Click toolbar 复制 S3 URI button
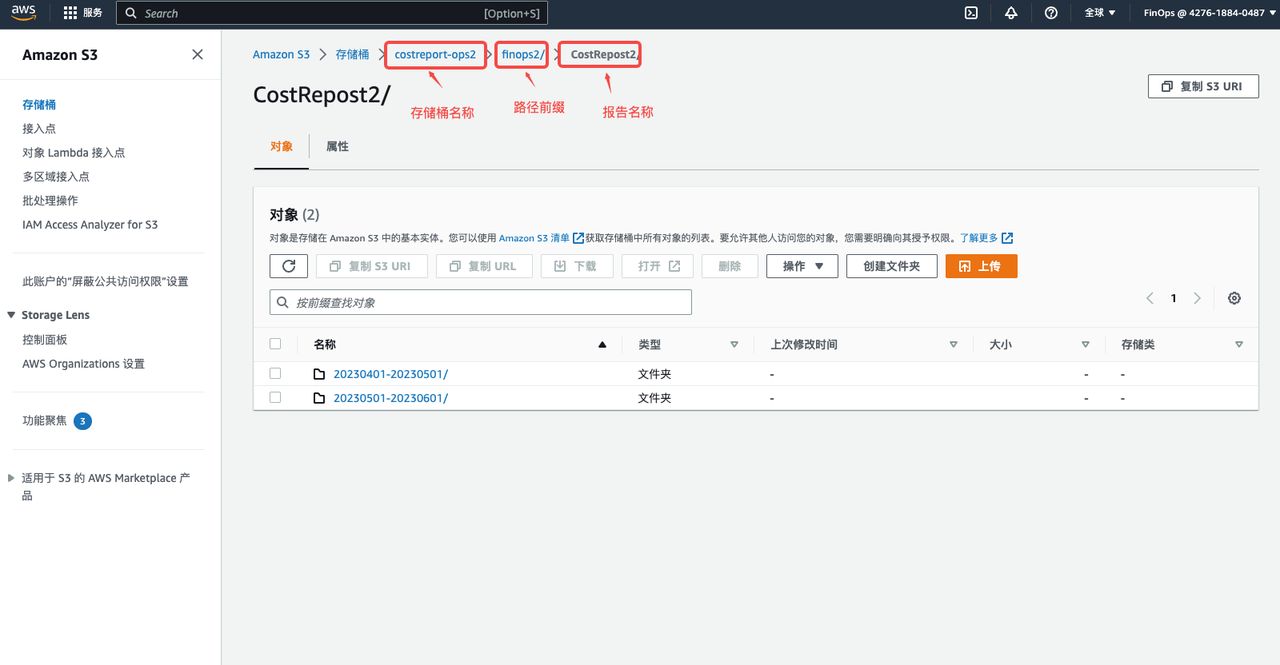 tap(371, 266)
